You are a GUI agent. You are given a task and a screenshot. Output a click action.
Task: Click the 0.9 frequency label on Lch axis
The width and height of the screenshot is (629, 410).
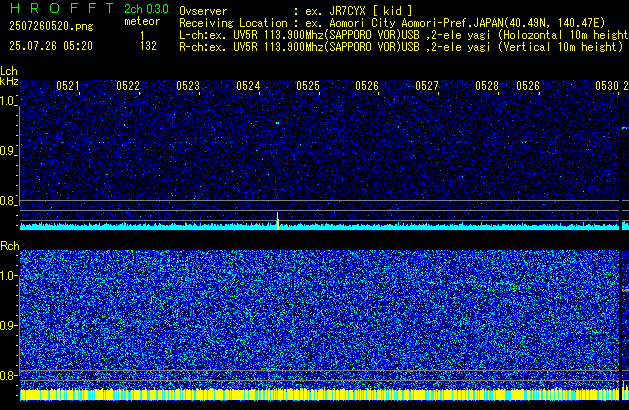point(7,151)
